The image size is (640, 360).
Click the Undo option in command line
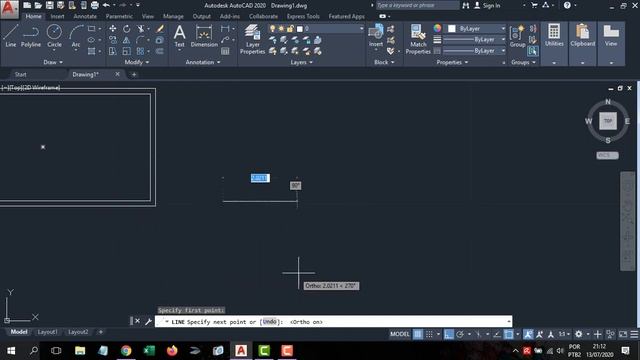(269, 322)
